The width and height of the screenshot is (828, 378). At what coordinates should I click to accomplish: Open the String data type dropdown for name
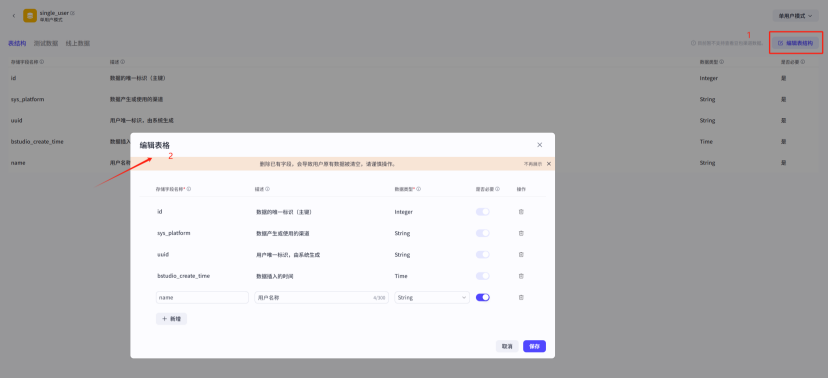pos(432,298)
